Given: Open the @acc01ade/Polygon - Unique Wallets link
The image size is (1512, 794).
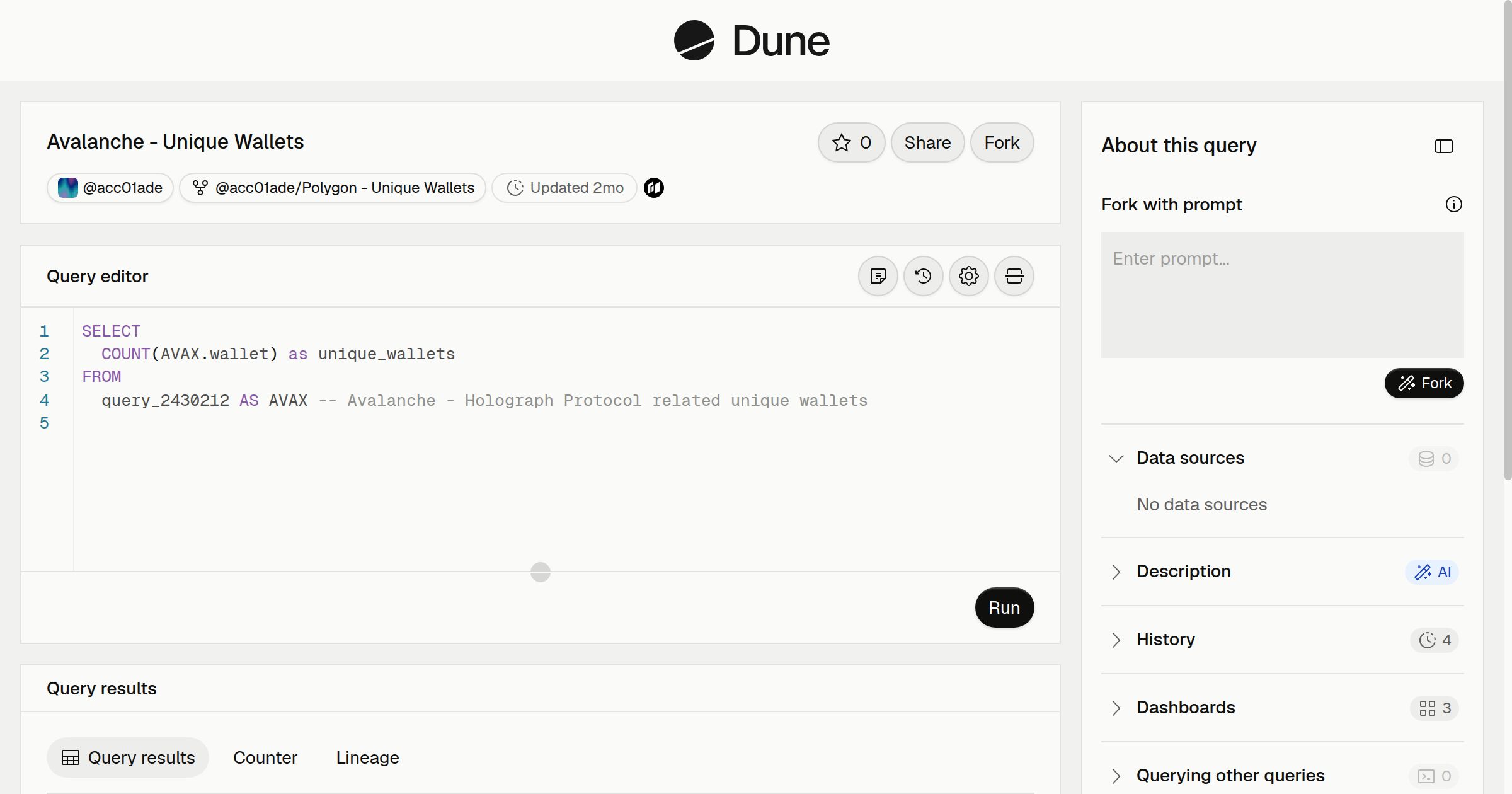Looking at the screenshot, I should 333,188.
